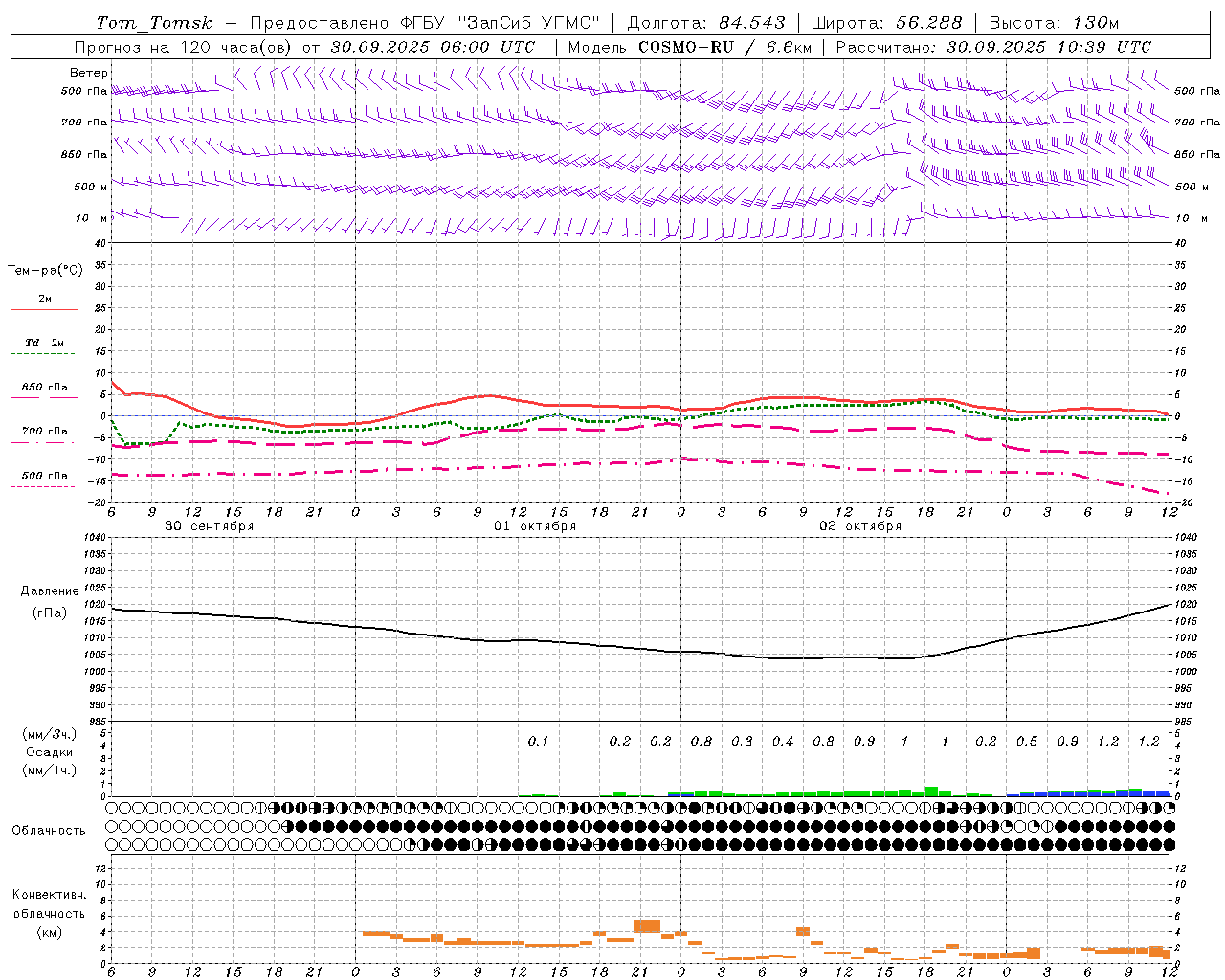Click the "Тем-ра(°C)" temperature panel label
This screenshot has width=1225, height=980.
(x=45, y=271)
